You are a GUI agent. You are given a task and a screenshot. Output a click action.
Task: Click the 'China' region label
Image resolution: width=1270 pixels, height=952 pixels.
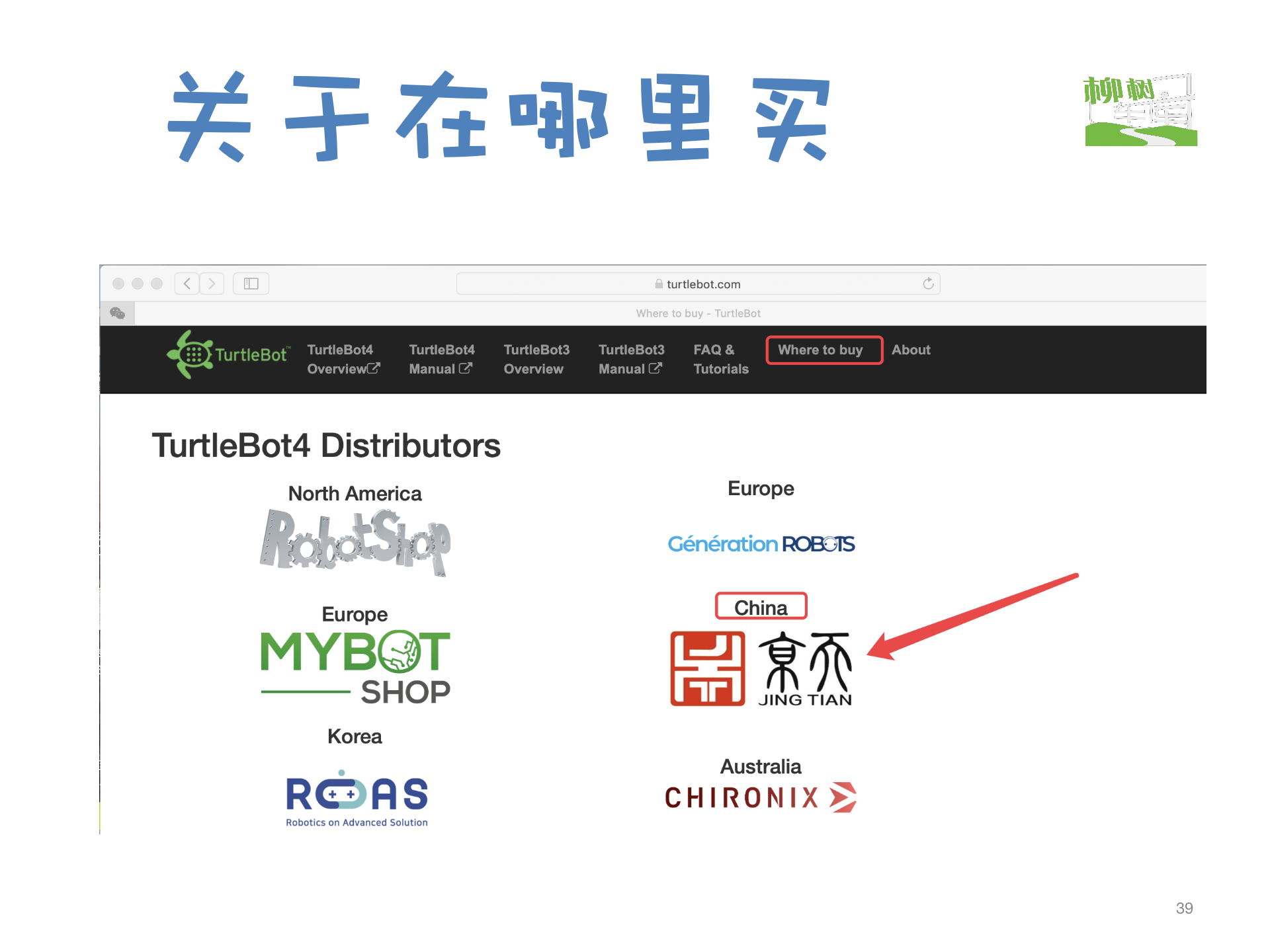click(x=761, y=608)
